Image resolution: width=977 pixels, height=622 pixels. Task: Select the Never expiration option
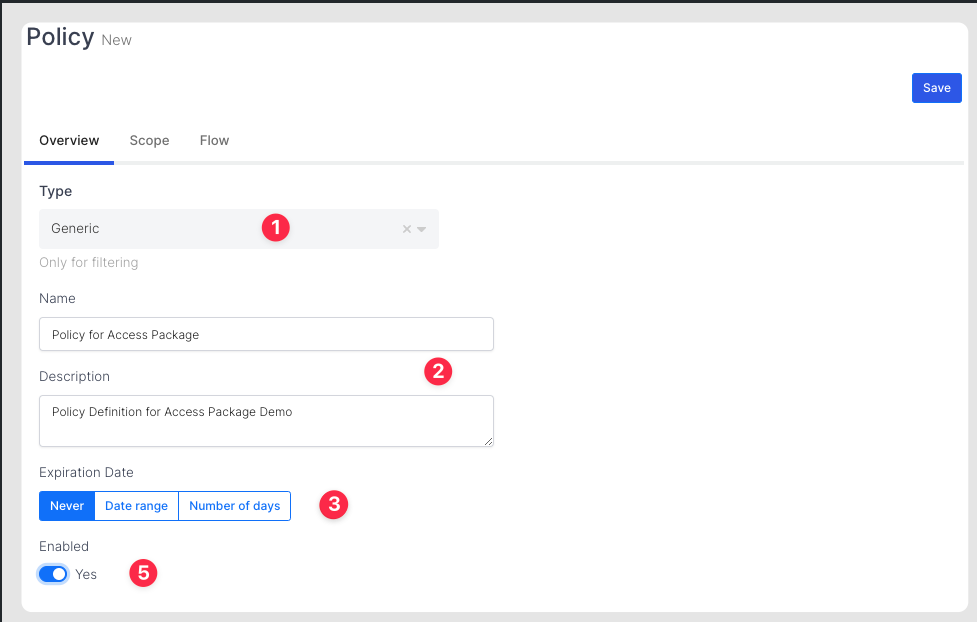67,506
